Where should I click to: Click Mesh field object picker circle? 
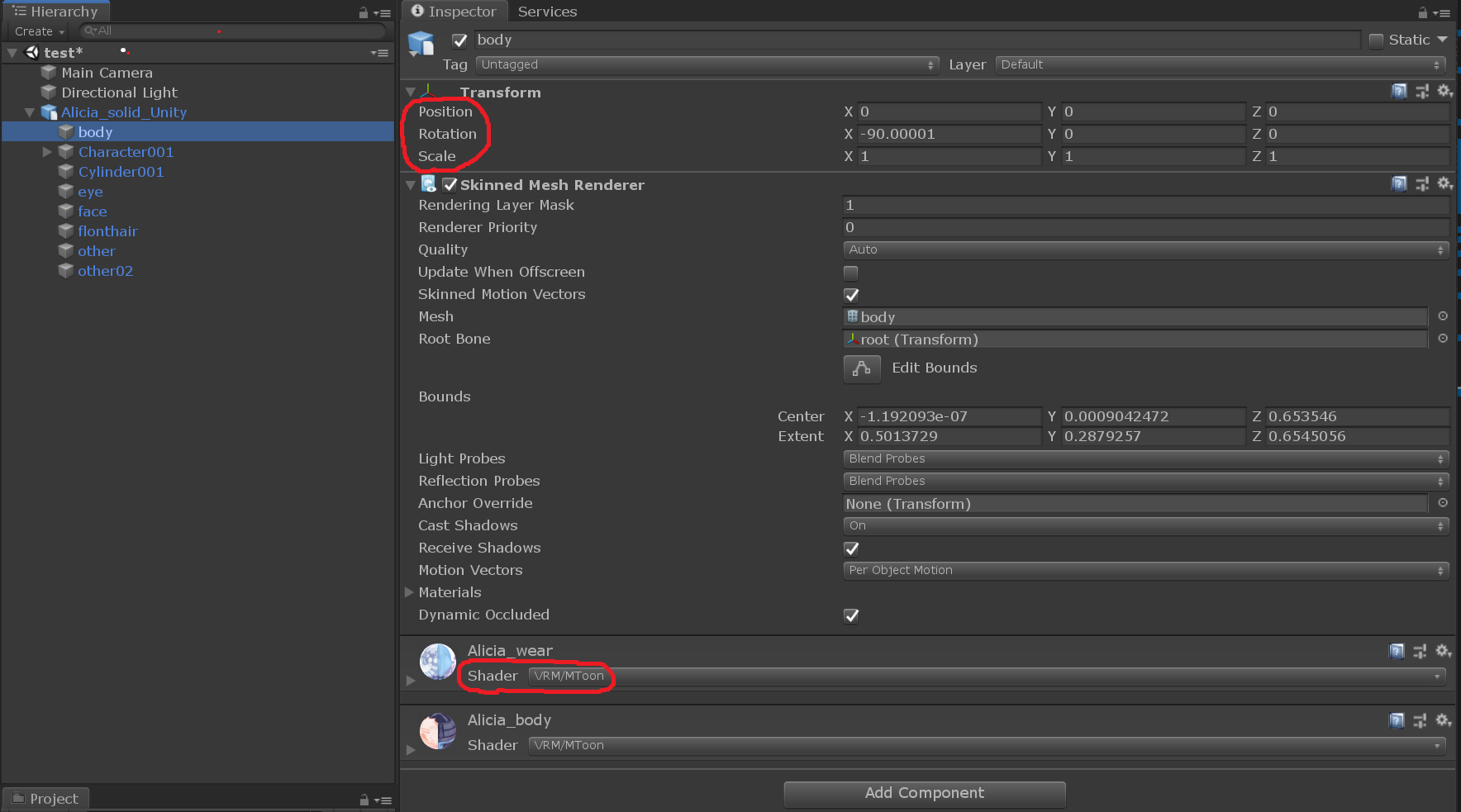[x=1443, y=316]
